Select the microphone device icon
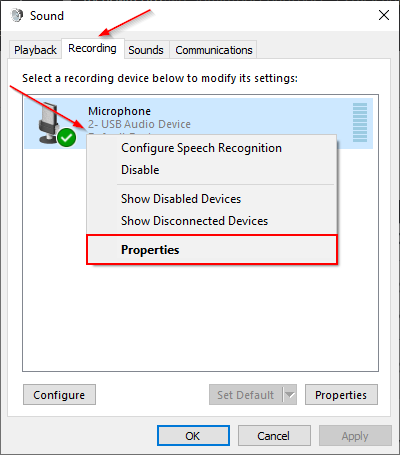 click(x=50, y=123)
